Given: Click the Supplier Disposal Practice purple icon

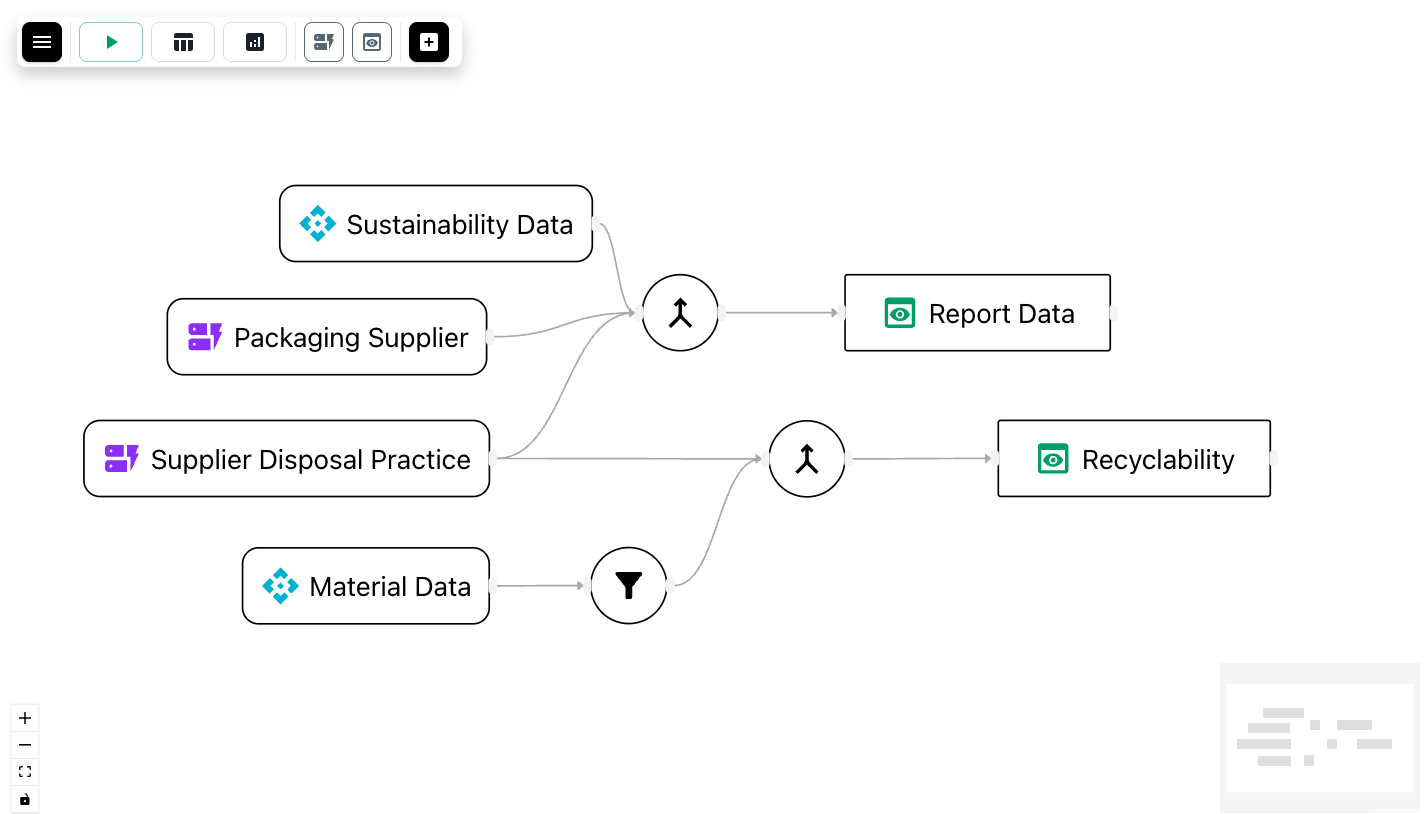Looking at the screenshot, I should point(122,459).
